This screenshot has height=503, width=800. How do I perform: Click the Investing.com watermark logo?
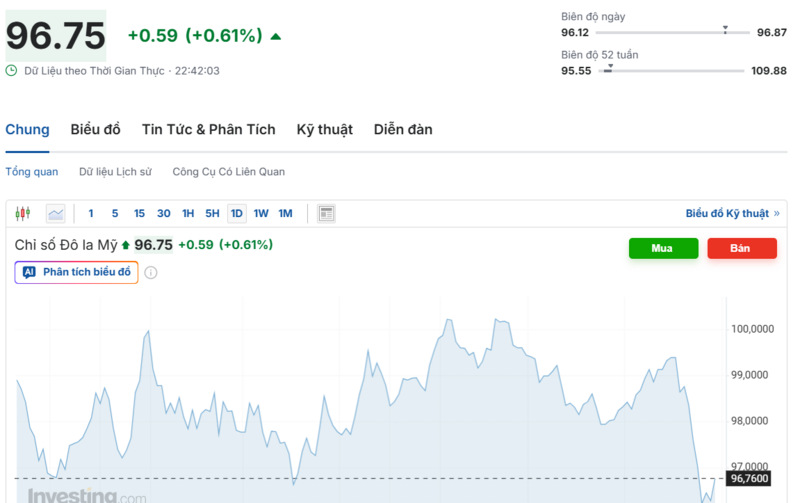(x=87, y=495)
